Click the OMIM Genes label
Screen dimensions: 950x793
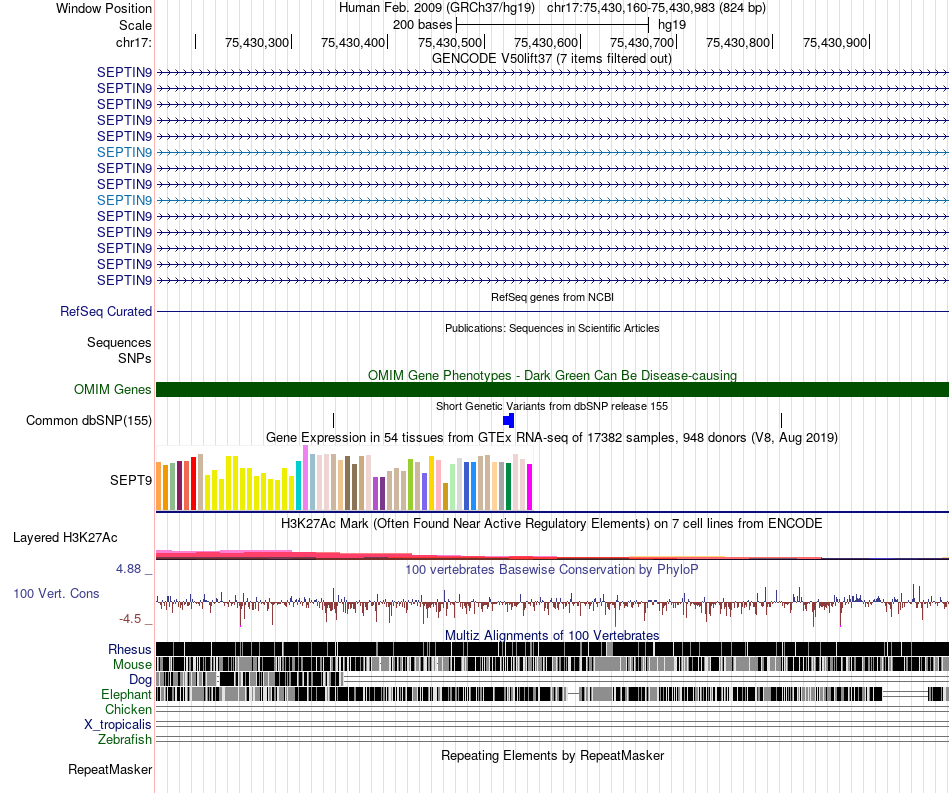tap(113, 390)
